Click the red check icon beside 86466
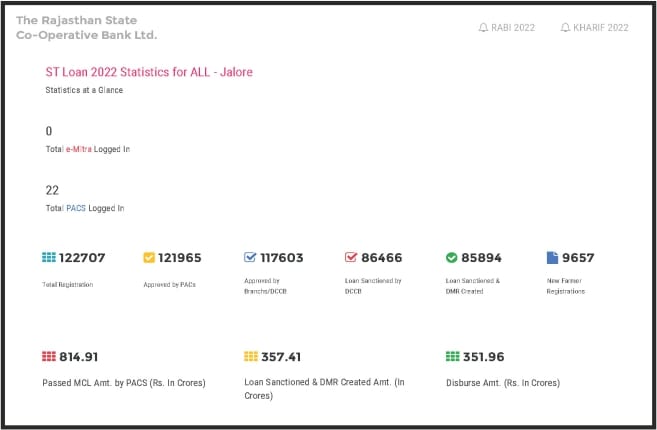 [x=350, y=258]
